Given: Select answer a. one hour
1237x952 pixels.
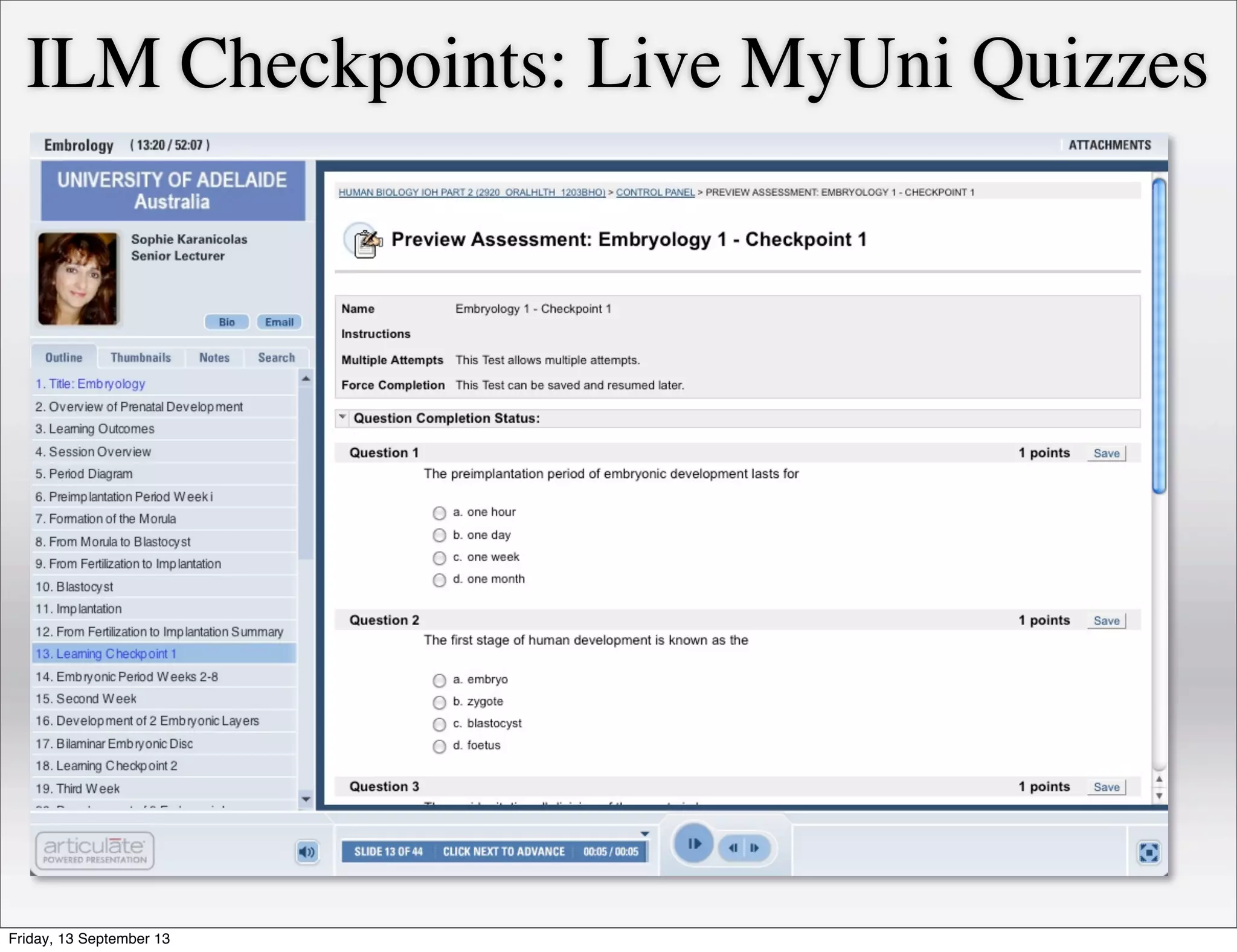Looking at the screenshot, I should (439, 513).
